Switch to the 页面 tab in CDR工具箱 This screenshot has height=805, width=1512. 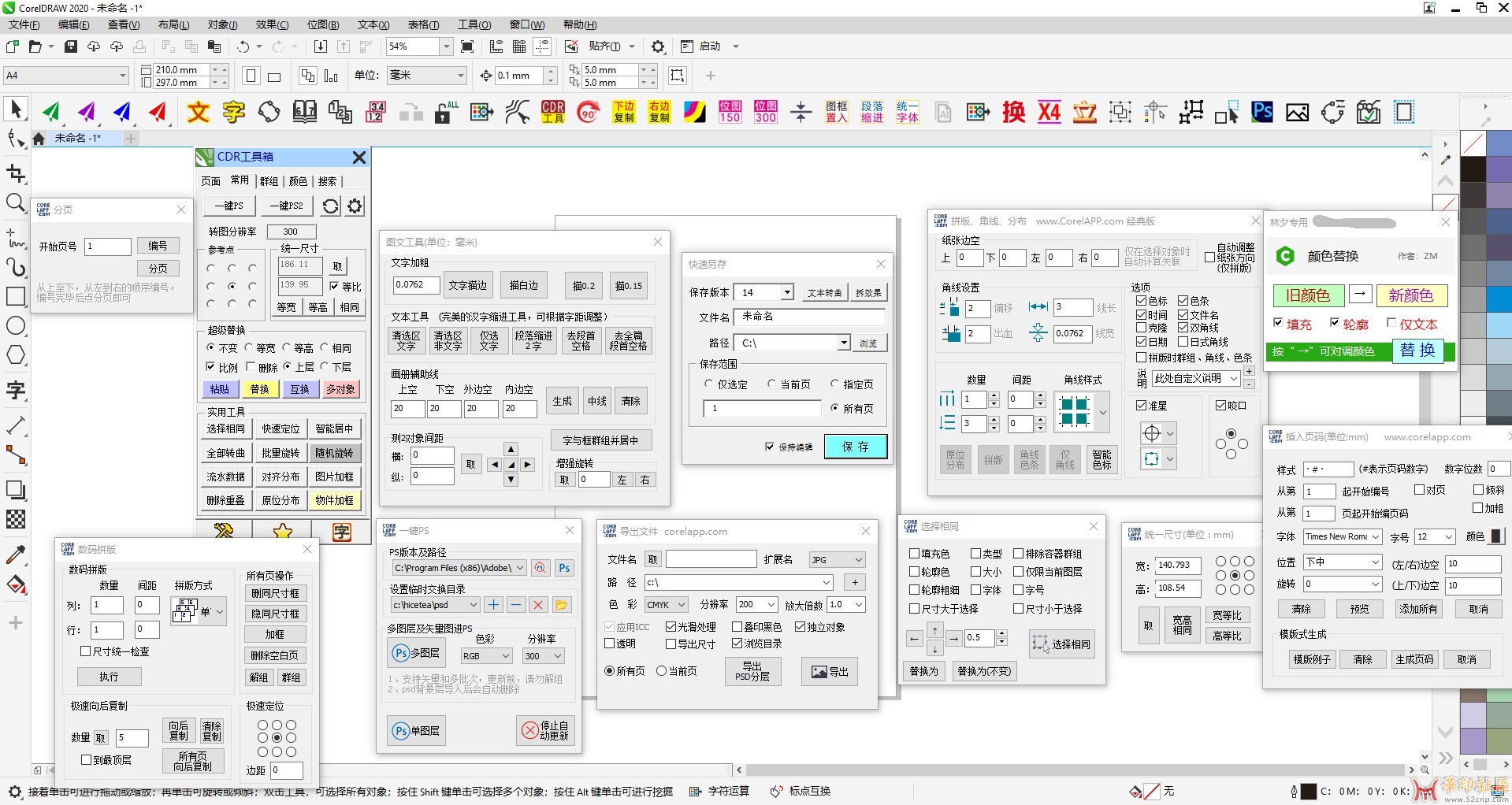(210, 181)
